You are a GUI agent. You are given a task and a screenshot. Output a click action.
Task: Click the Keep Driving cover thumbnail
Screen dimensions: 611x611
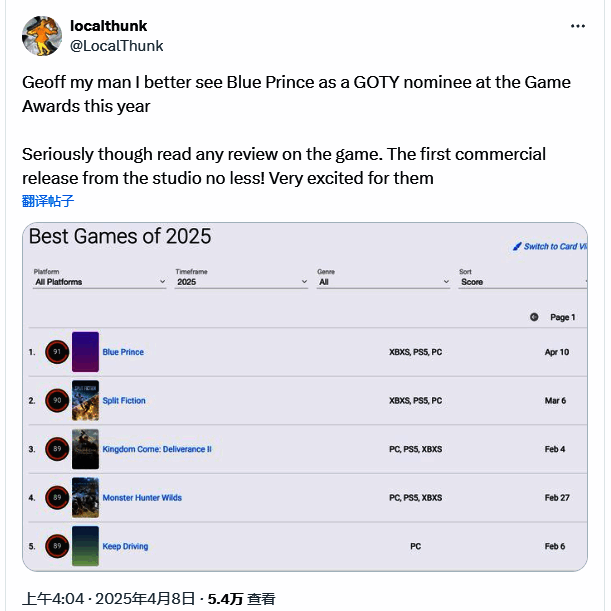pyautogui.click(x=85, y=546)
